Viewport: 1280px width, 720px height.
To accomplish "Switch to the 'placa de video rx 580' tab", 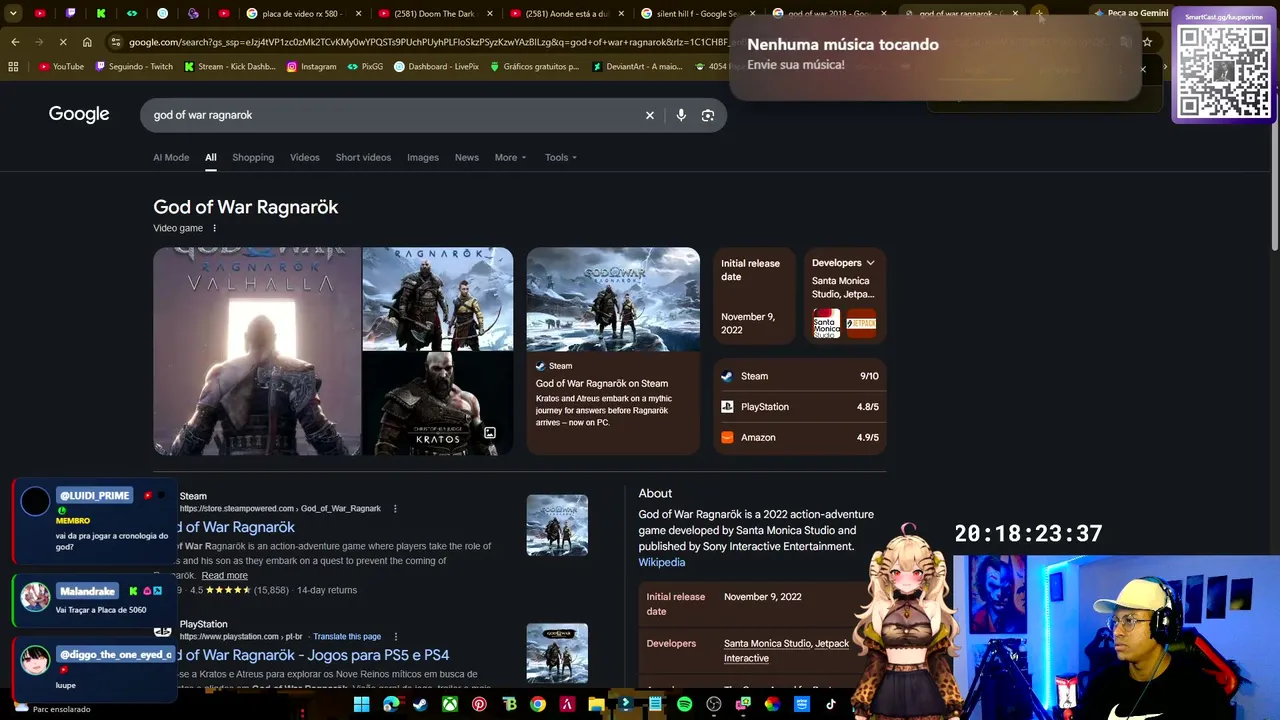I will click(304, 14).
